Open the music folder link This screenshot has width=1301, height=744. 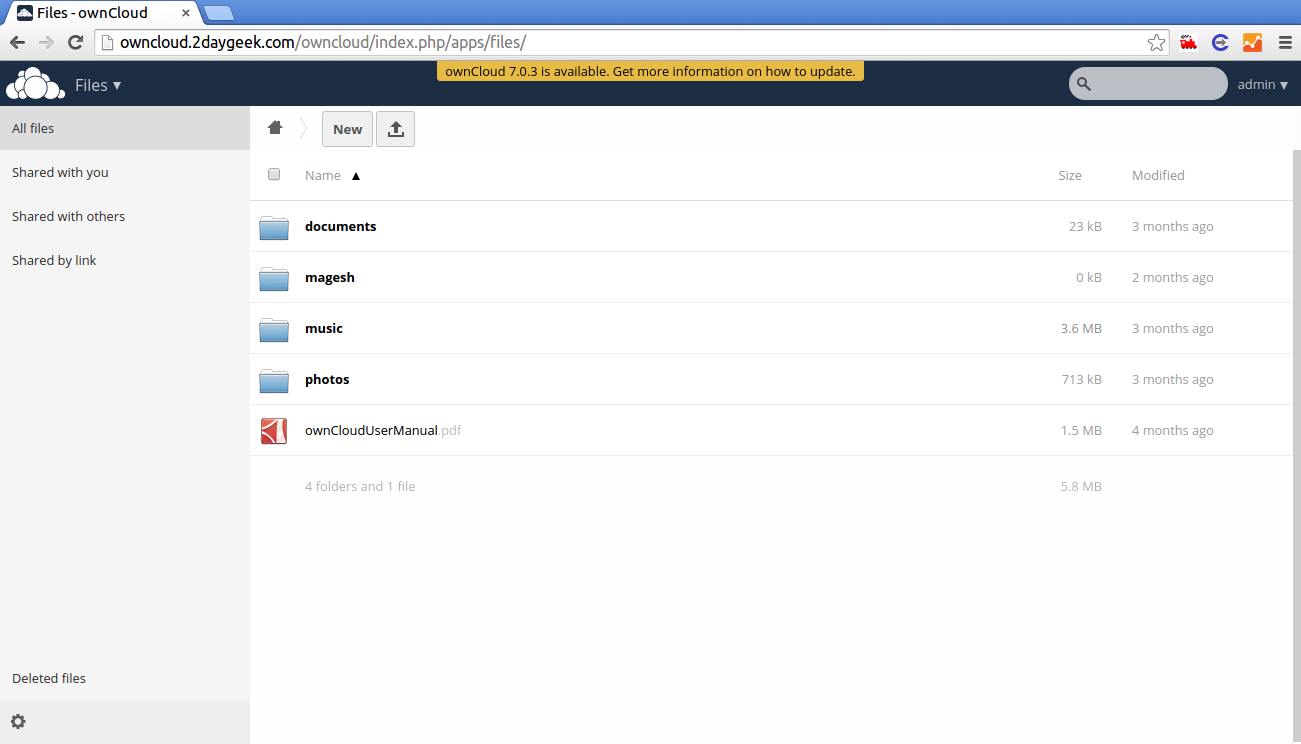324,328
